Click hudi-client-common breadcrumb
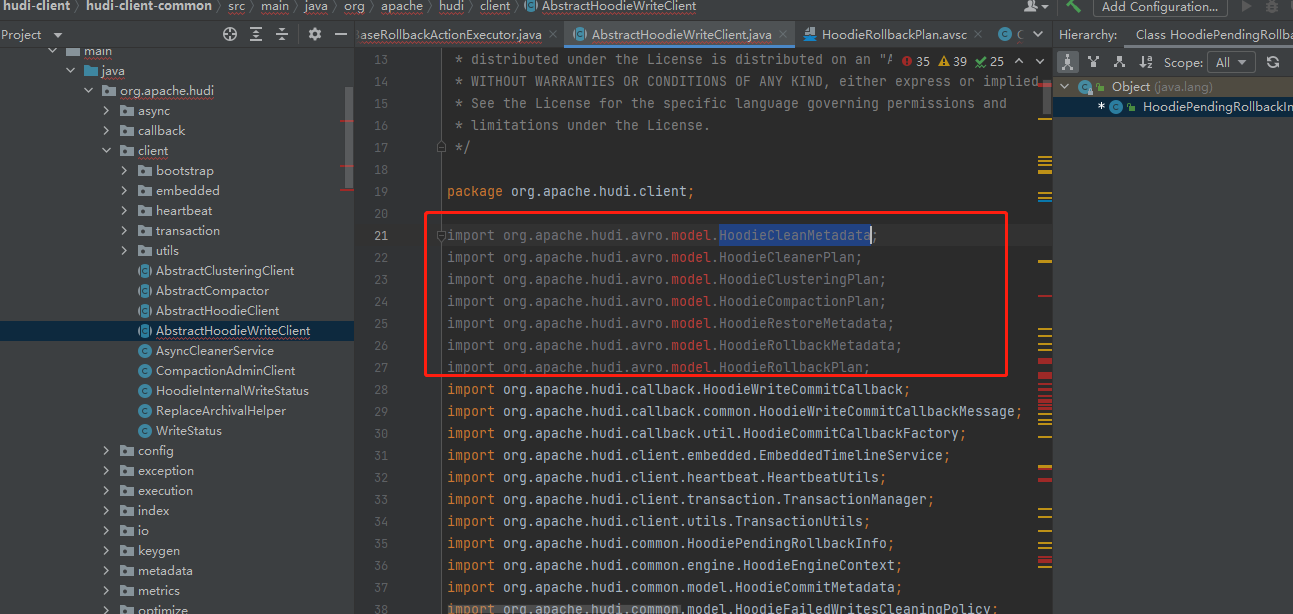The height and width of the screenshot is (614, 1293). tap(148, 6)
